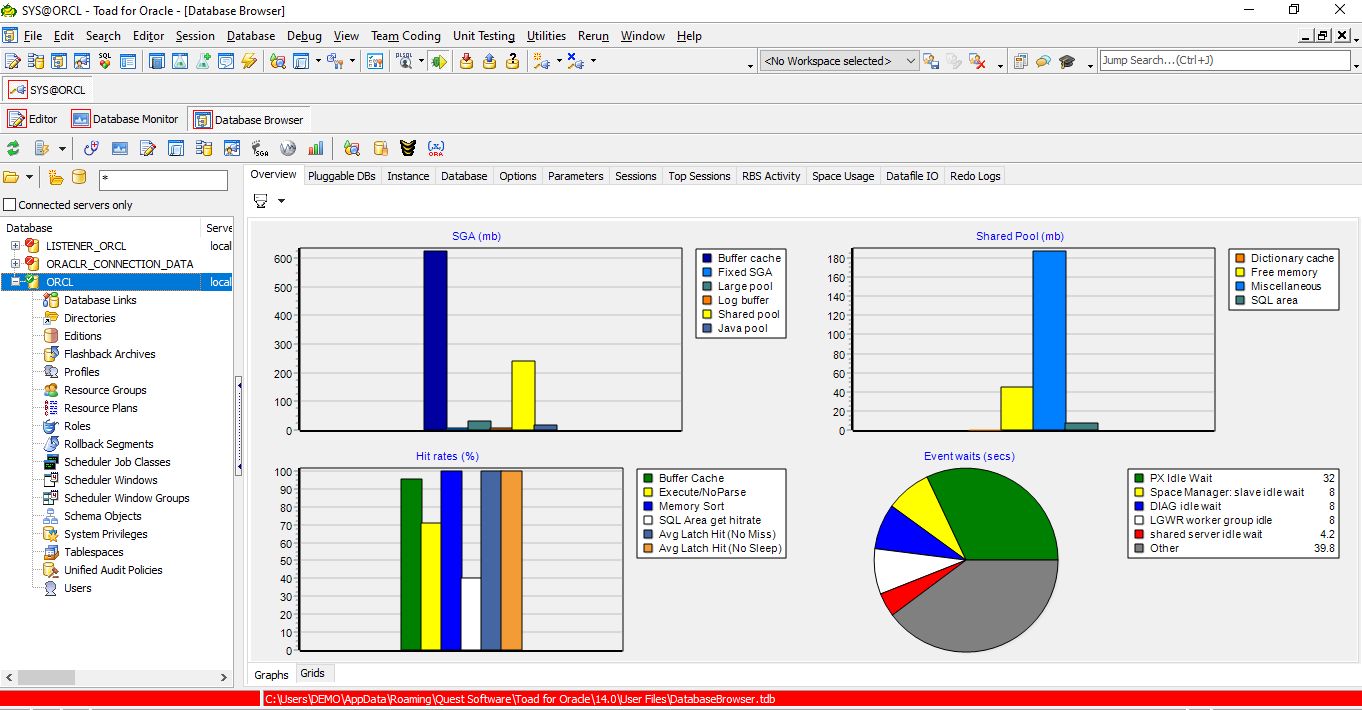Click the graduation cap learning icon
The height and width of the screenshot is (710, 1362).
(x=1067, y=61)
